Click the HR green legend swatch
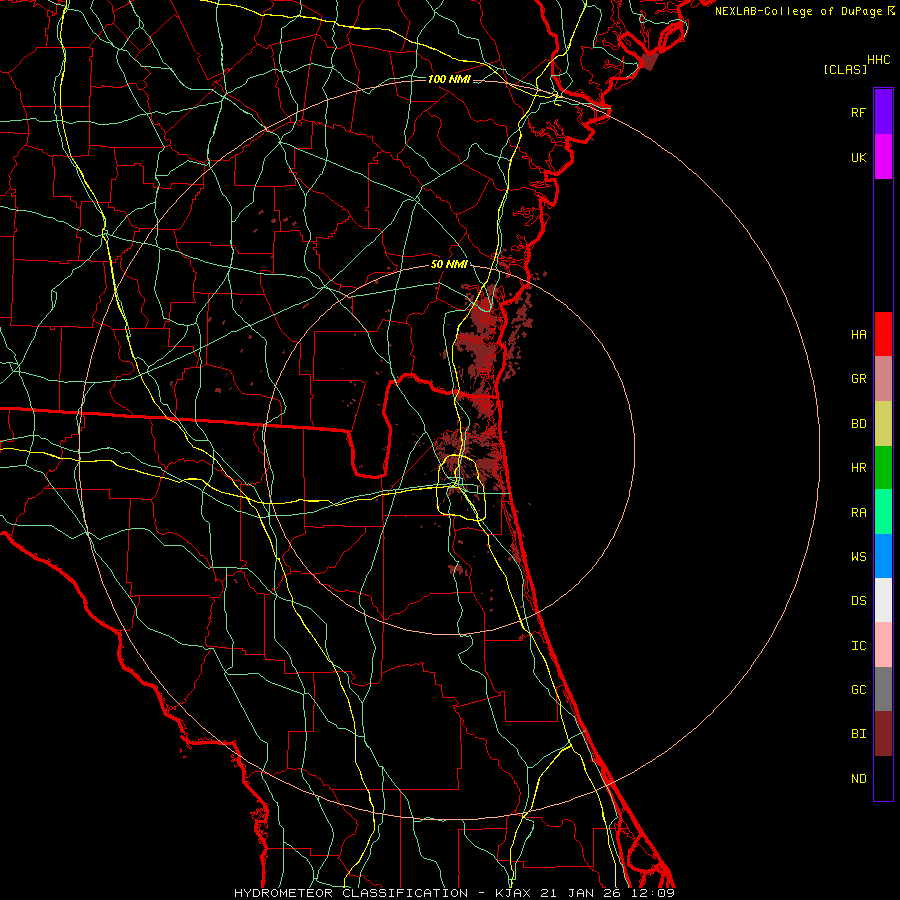The image size is (900, 900). 883,468
